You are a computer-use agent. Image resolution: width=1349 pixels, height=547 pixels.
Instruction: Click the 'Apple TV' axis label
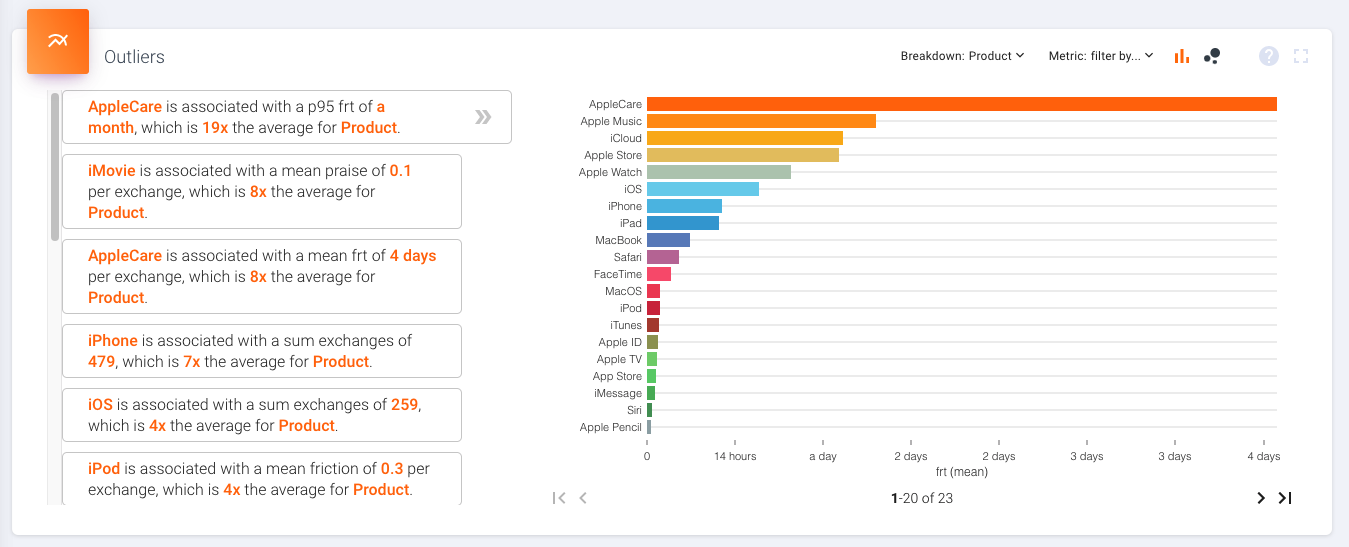[x=619, y=359]
